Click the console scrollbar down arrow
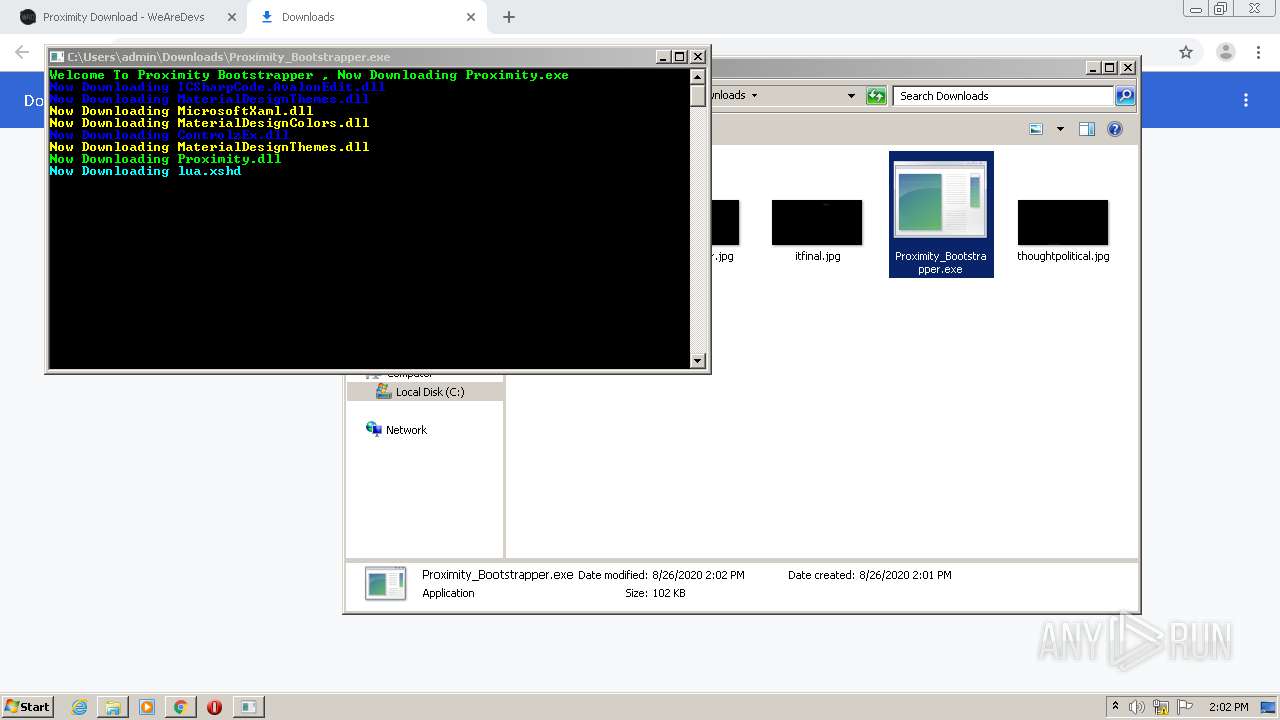This screenshot has height=720, width=1280. point(698,361)
